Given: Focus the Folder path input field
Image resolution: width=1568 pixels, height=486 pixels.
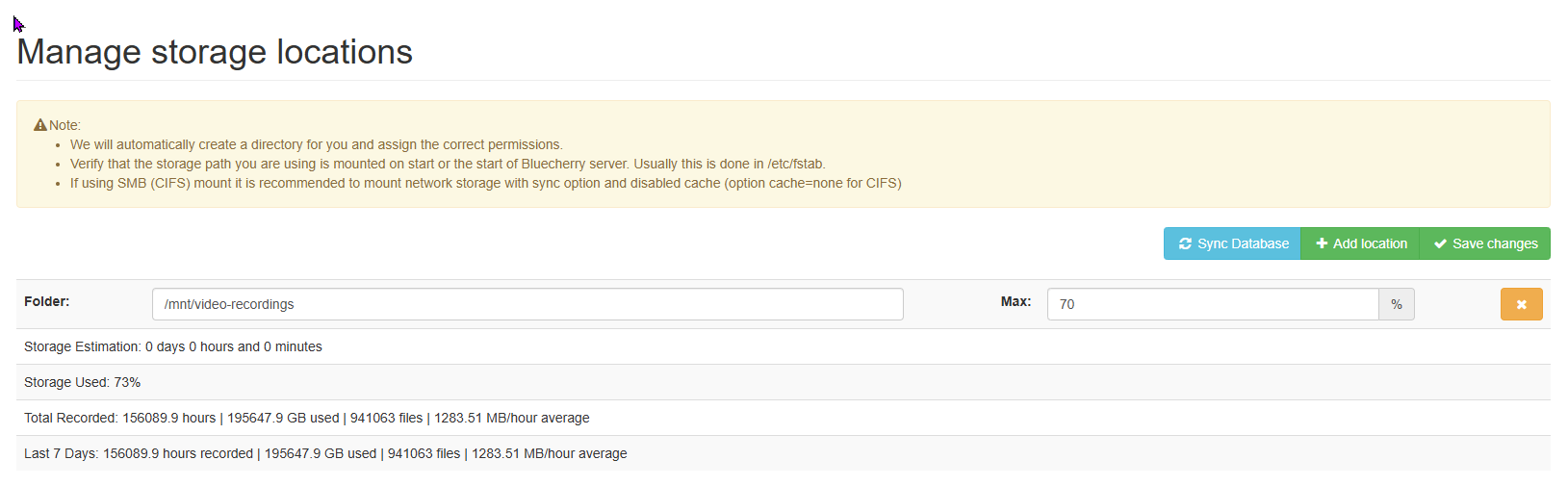Looking at the screenshot, I should pyautogui.click(x=527, y=304).
